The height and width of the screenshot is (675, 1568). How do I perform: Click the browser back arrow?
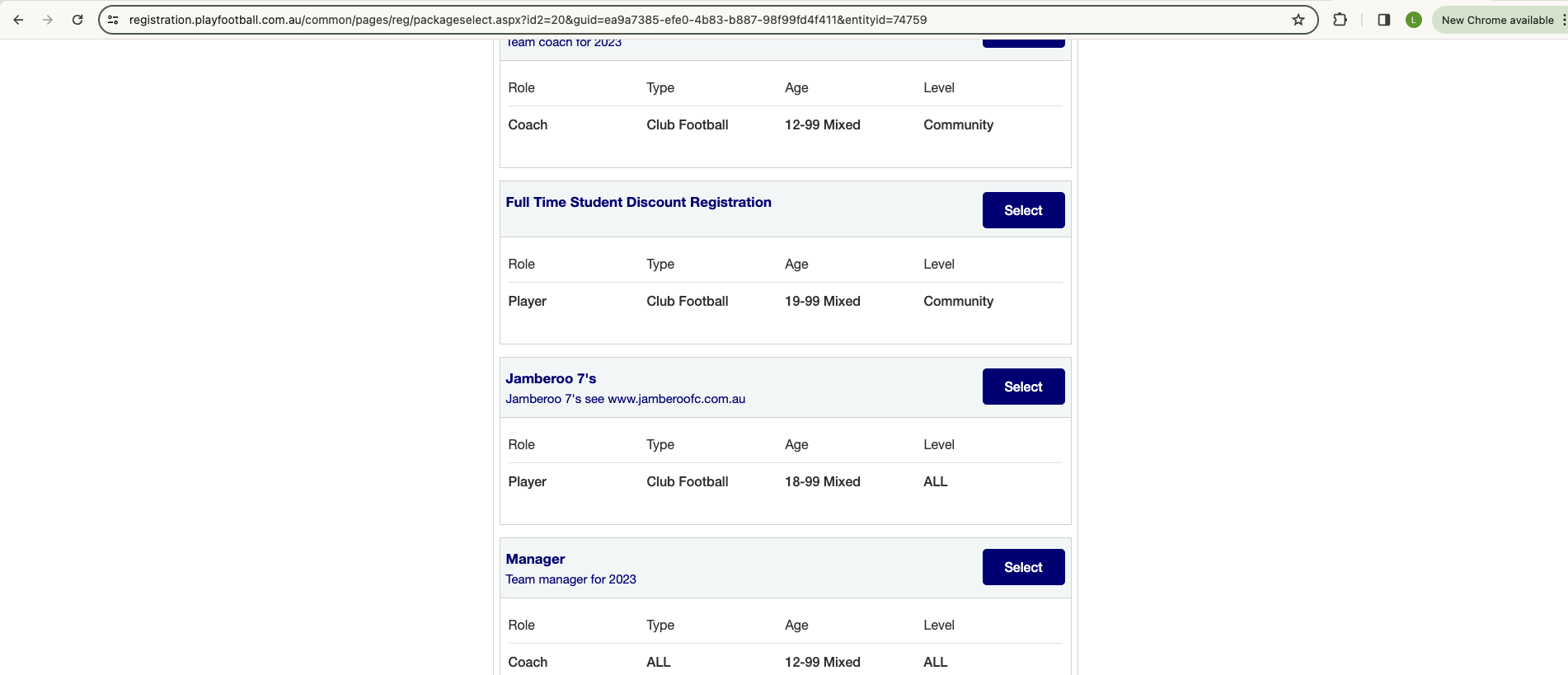(18, 19)
